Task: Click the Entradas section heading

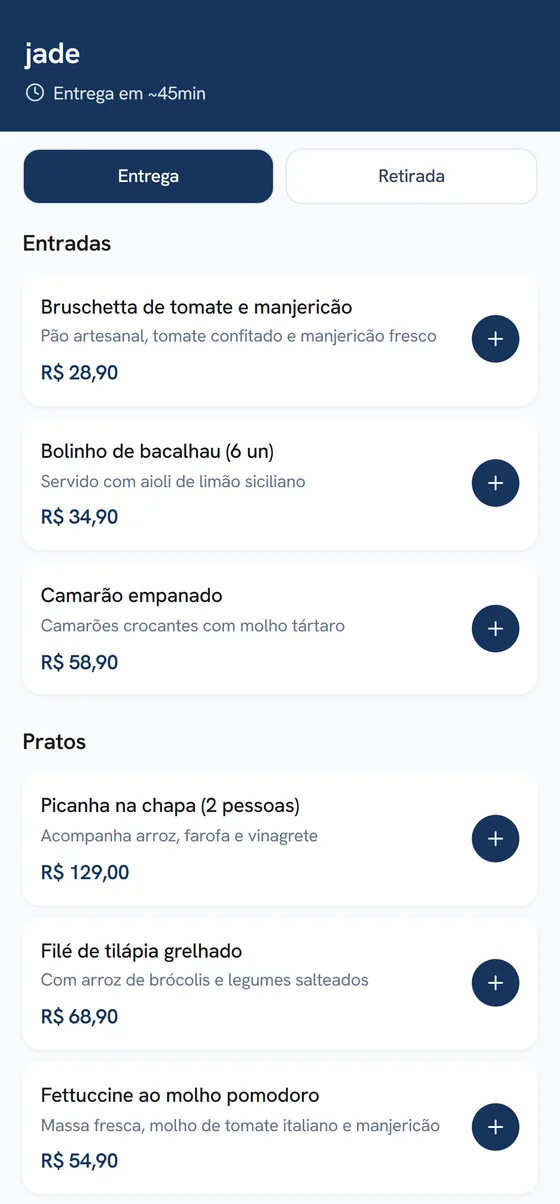Action: click(x=67, y=243)
